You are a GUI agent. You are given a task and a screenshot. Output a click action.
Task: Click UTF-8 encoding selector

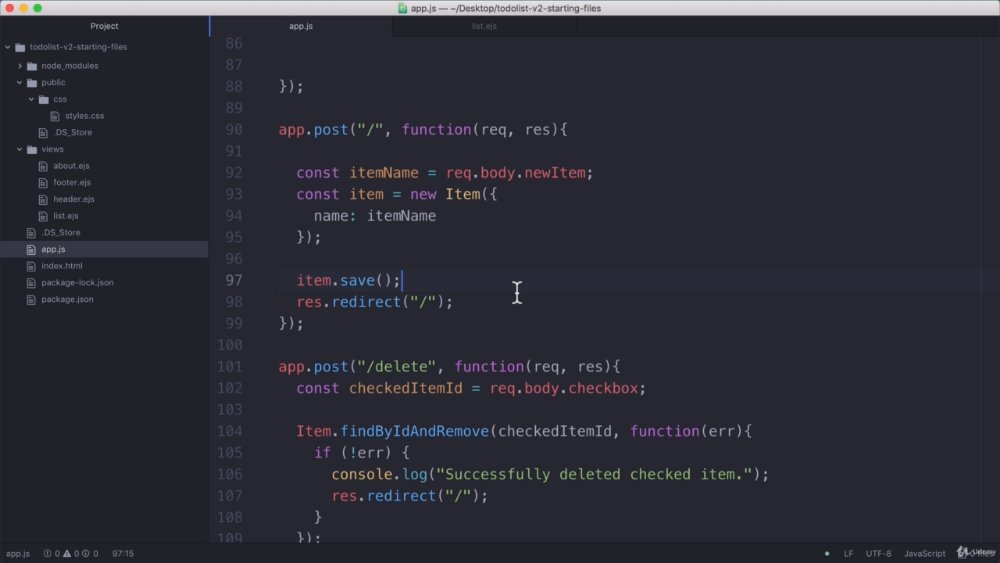coord(878,553)
